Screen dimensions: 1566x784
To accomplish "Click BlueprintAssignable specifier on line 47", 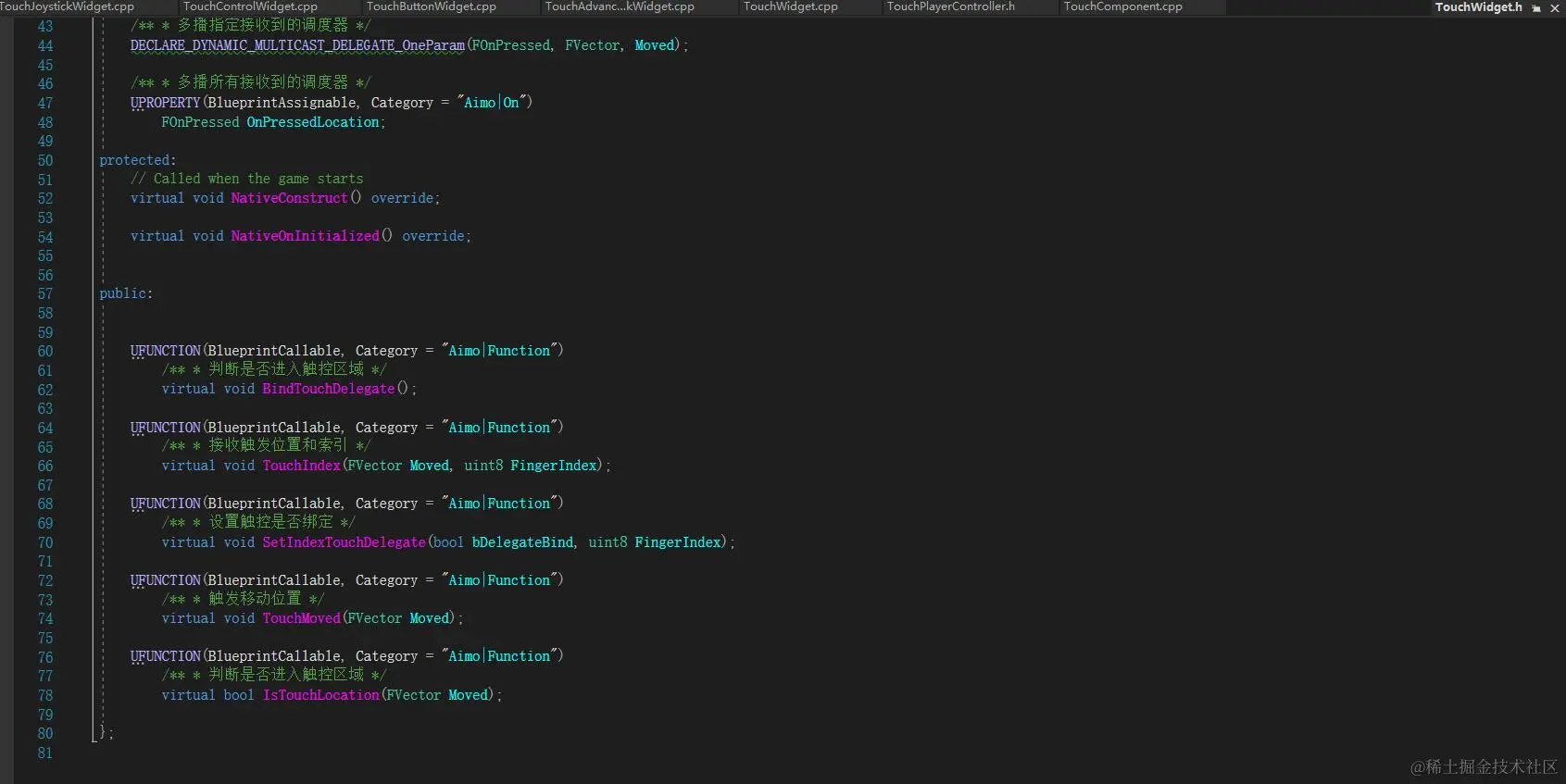I will coord(282,103).
